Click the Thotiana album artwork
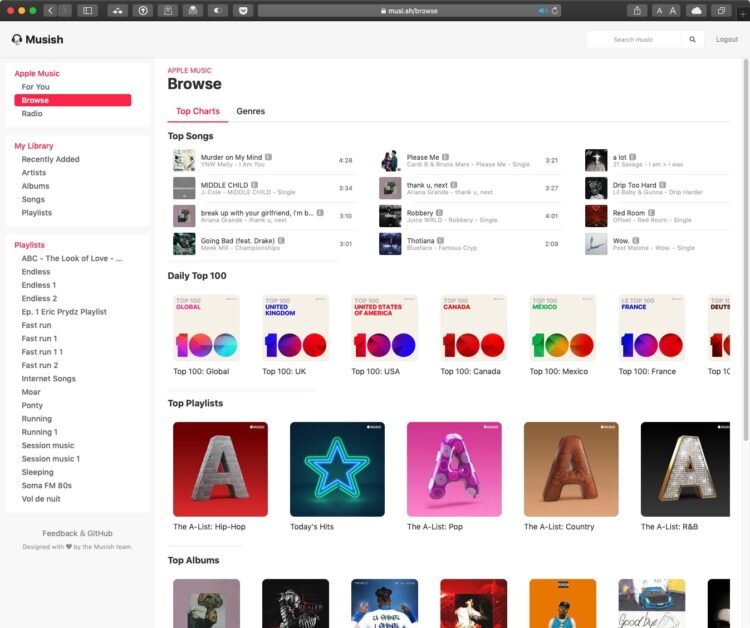This screenshot has width=750, height=628. pos(390,244)
